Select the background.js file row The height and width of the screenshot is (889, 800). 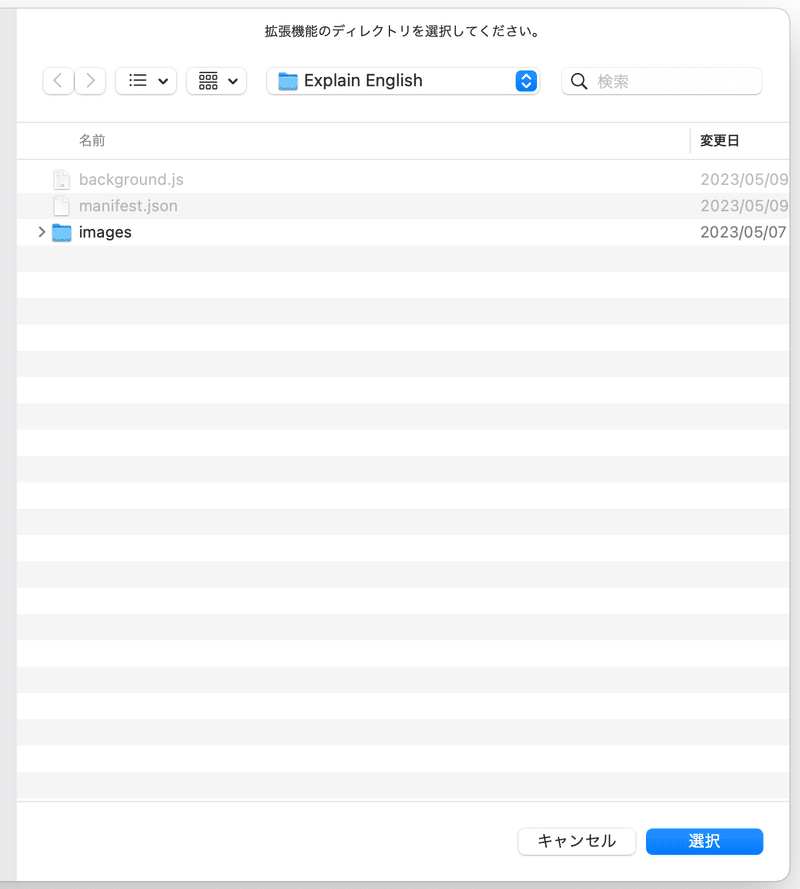403,179
